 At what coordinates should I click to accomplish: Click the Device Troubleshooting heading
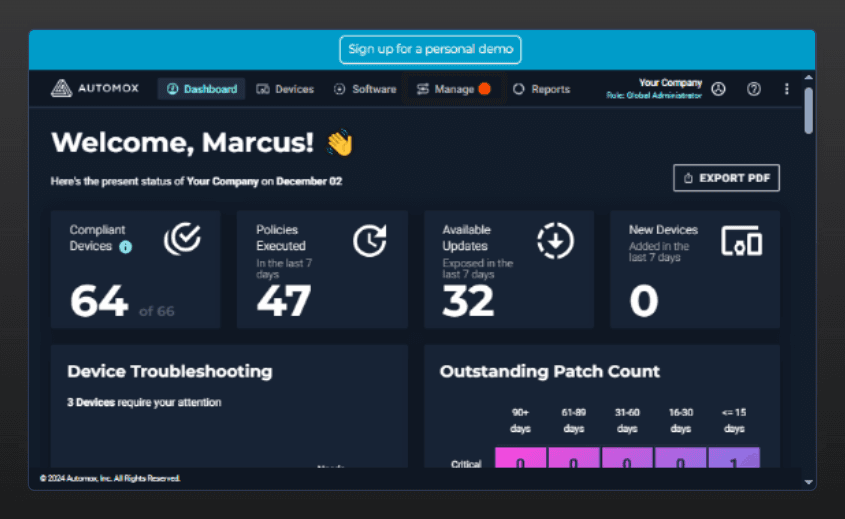click(170, 371)
